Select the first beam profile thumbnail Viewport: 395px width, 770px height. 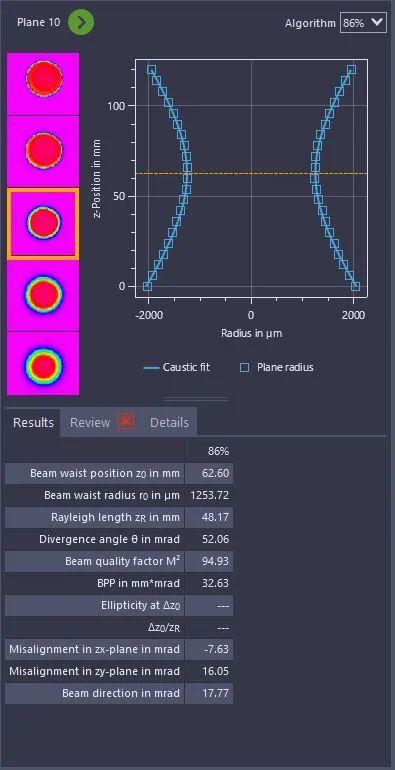coord(43,84)
